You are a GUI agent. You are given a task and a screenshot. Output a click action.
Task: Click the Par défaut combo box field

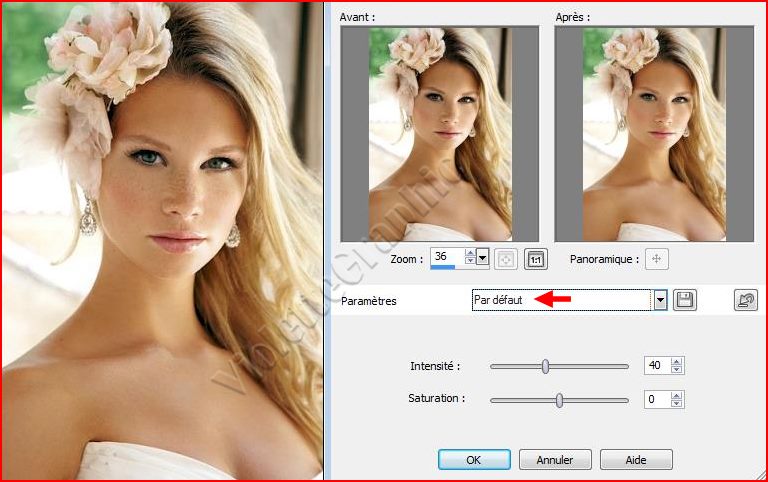point(560,300)
